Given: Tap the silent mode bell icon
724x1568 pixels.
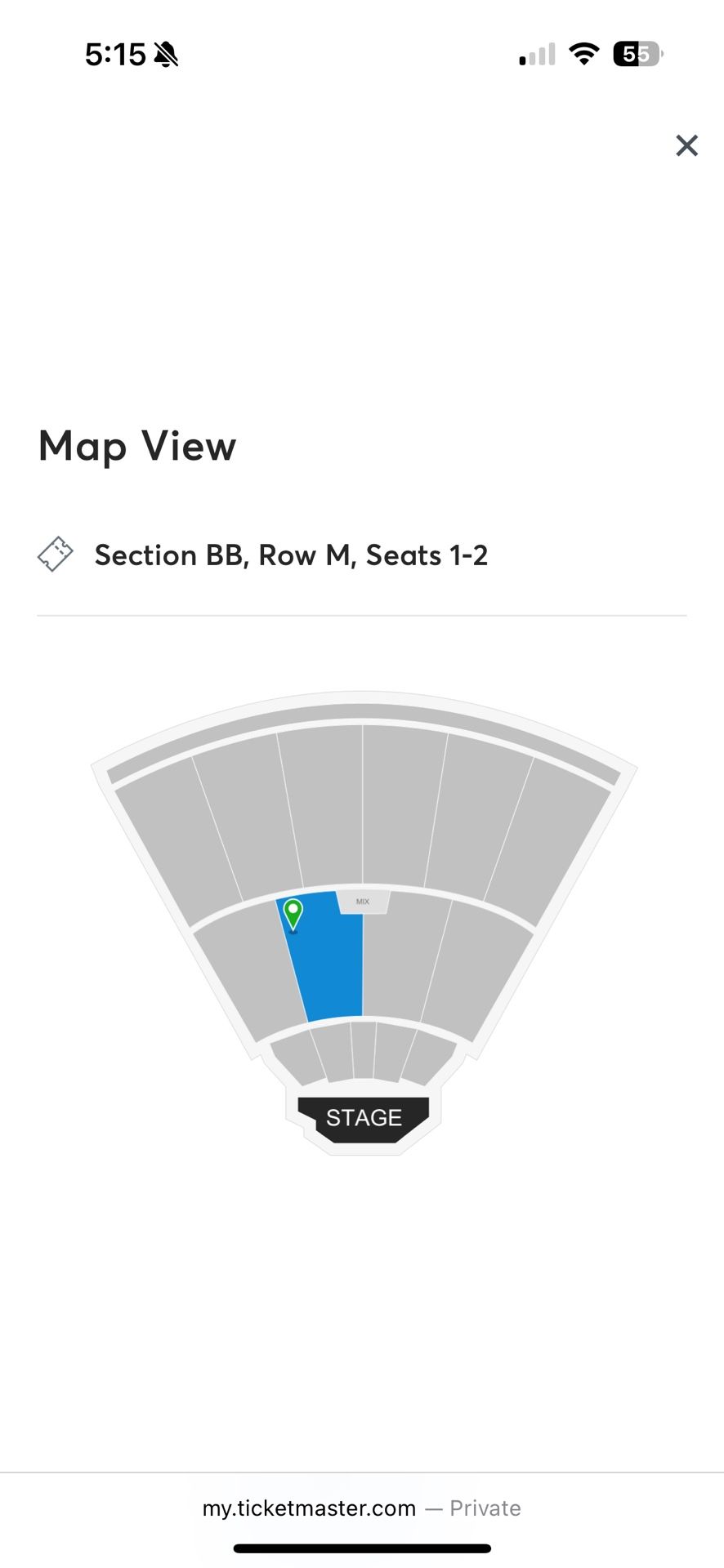Looking at the screenshot, I should (x=167, y=55).
